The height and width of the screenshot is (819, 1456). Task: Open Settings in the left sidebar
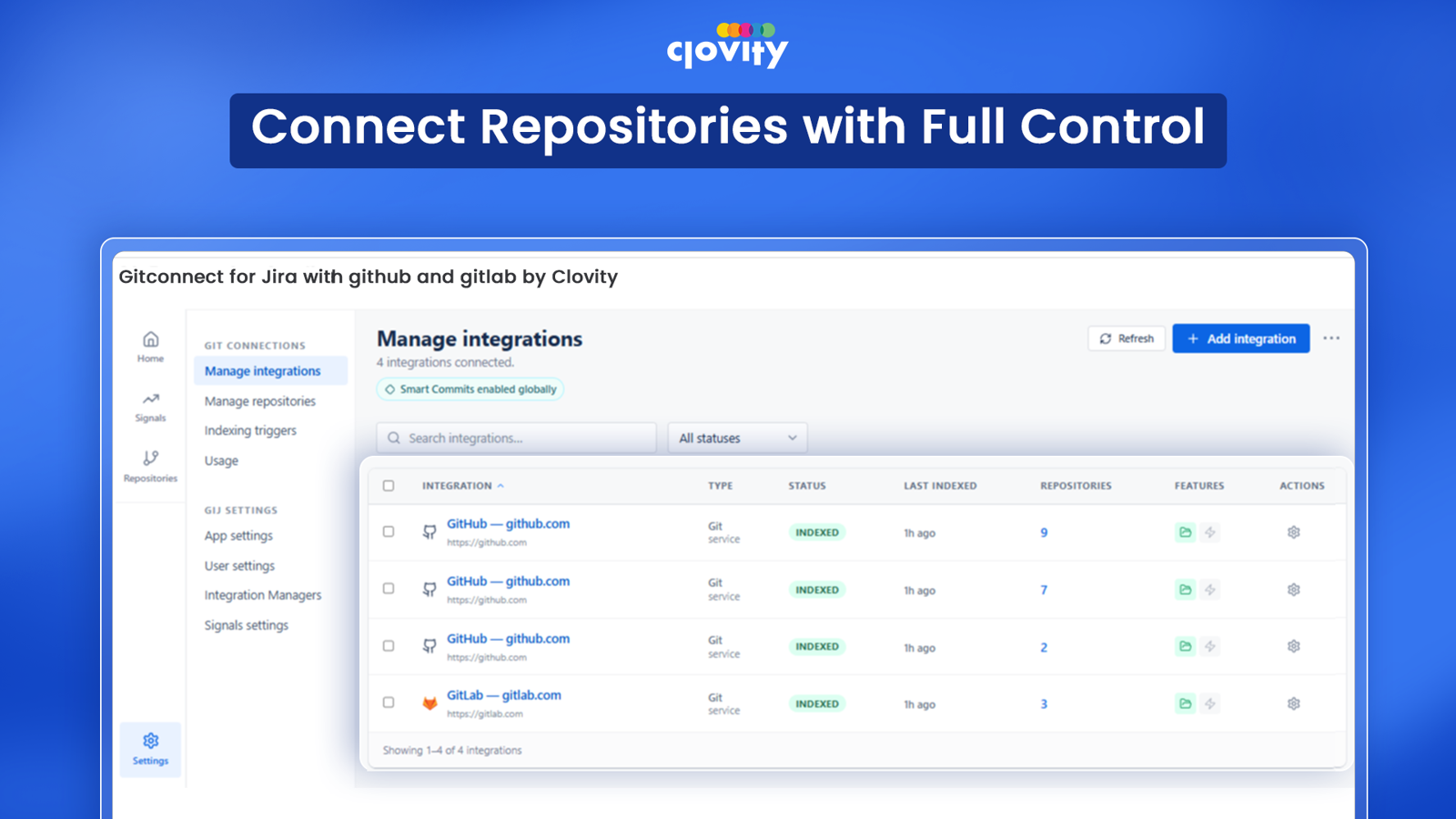click(150, 749)
